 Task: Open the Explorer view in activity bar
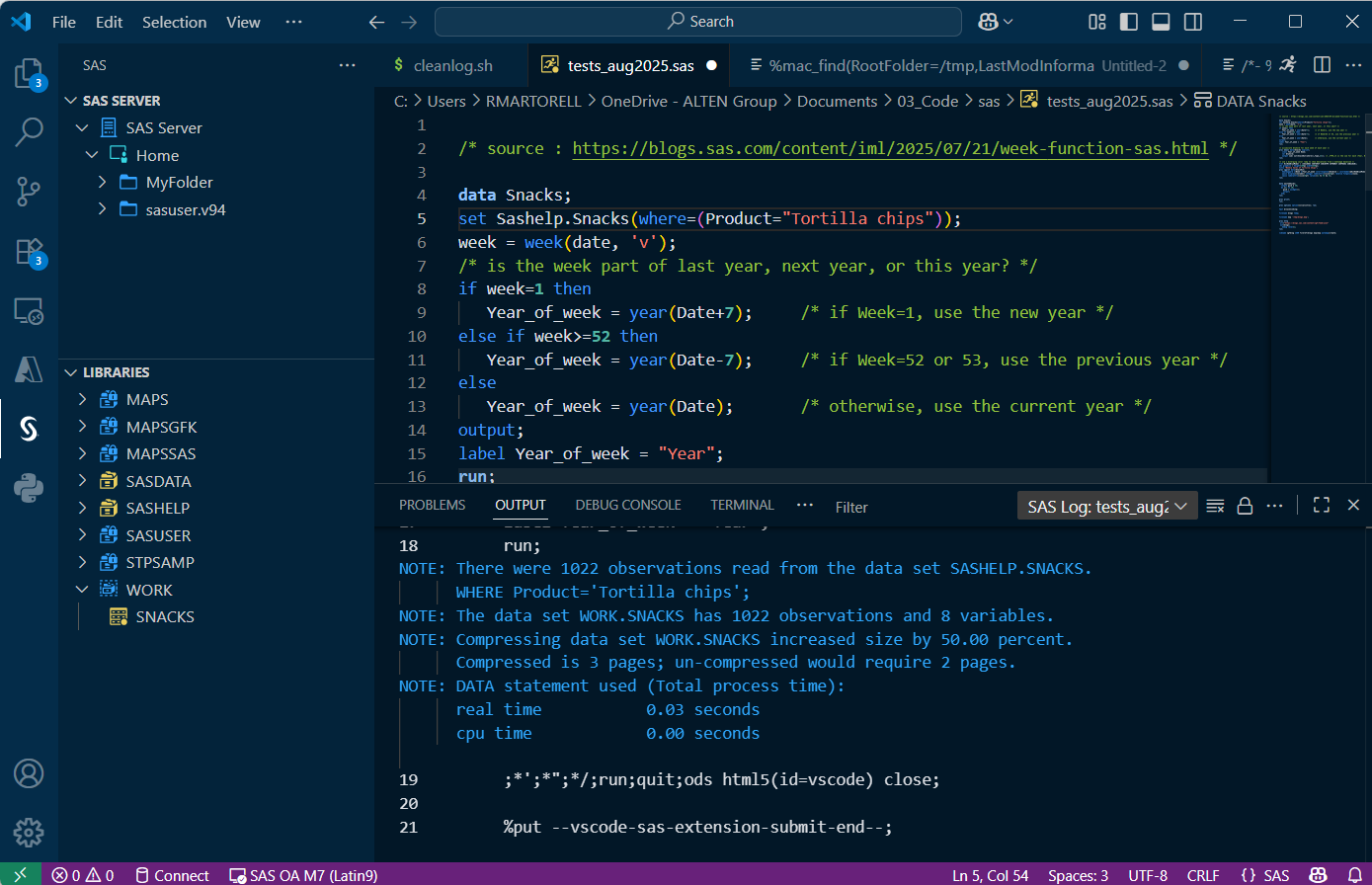coord(29,74)
